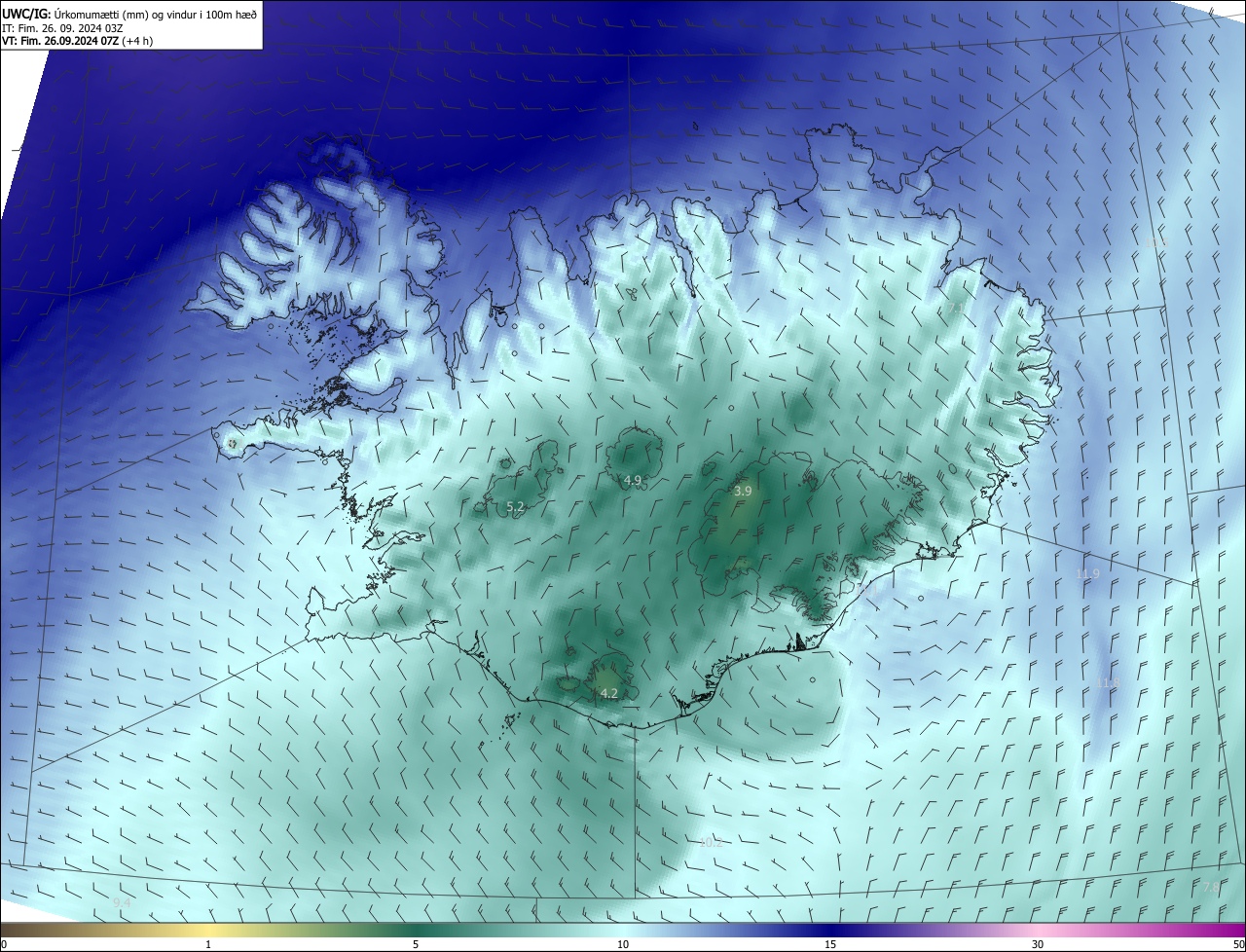The height and width of the screenshot is (952, 1246).
Task: Click the 9.4 value near the bottom-left edge
Action: coord(122,903)
